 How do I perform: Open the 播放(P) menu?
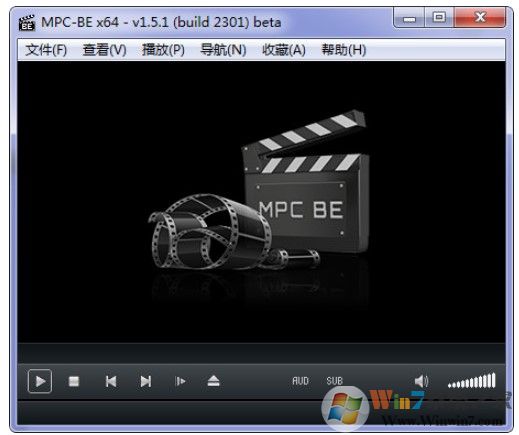point(163,50)
